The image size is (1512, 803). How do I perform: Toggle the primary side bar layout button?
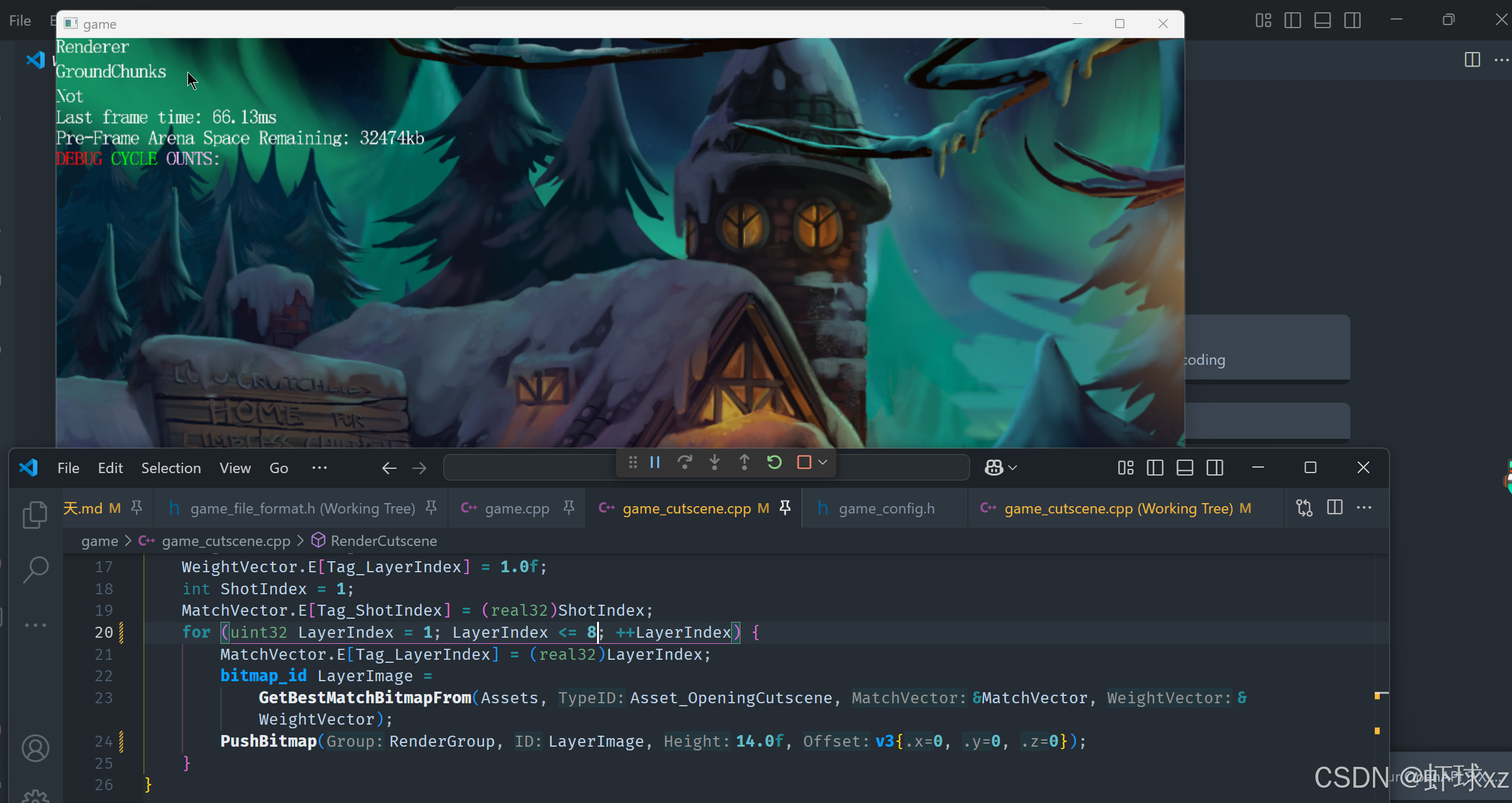pos(1155,468)
